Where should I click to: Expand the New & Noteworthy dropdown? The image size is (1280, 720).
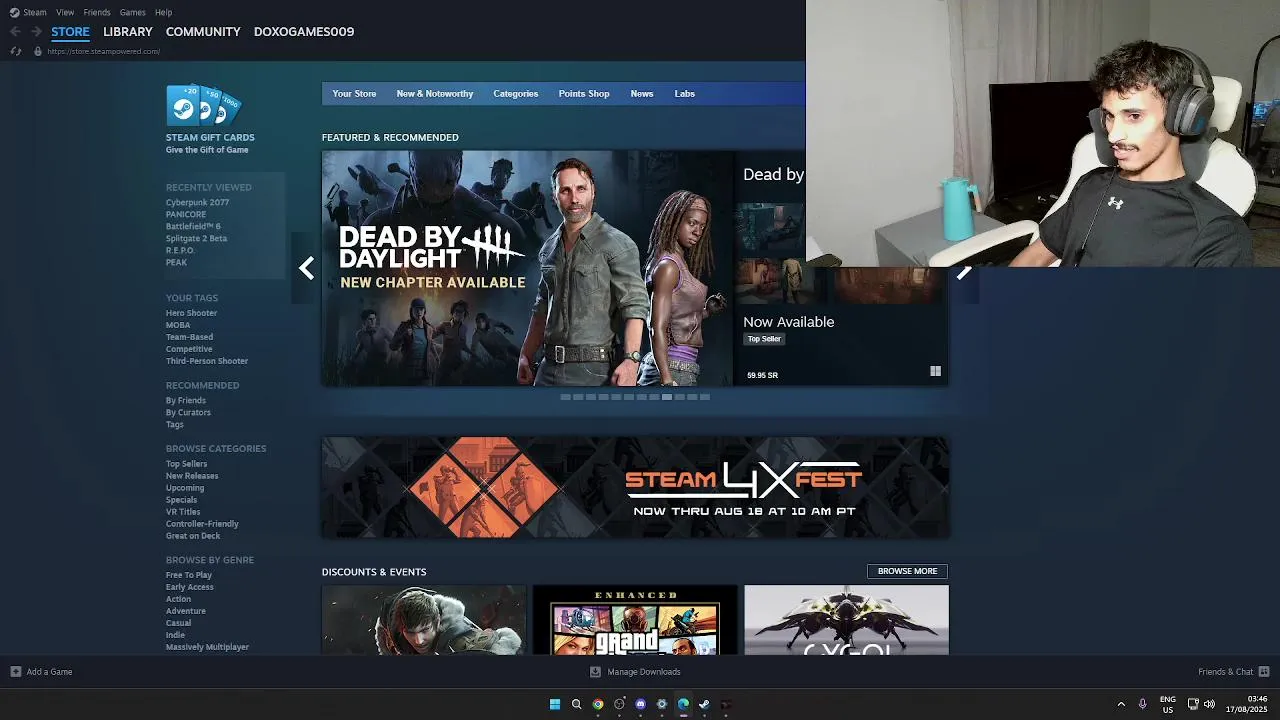coord(435,94)
